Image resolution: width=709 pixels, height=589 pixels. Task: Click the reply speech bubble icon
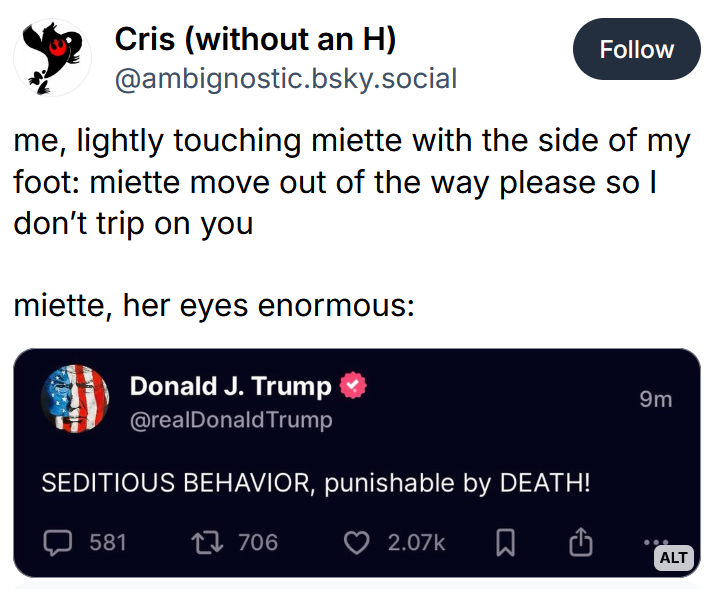[58, 542]
